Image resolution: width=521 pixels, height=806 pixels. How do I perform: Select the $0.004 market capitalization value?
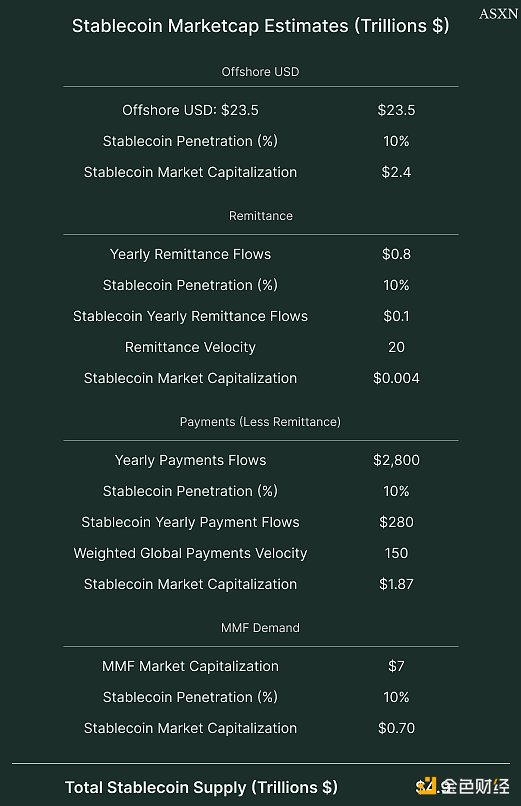coord(396,378)
